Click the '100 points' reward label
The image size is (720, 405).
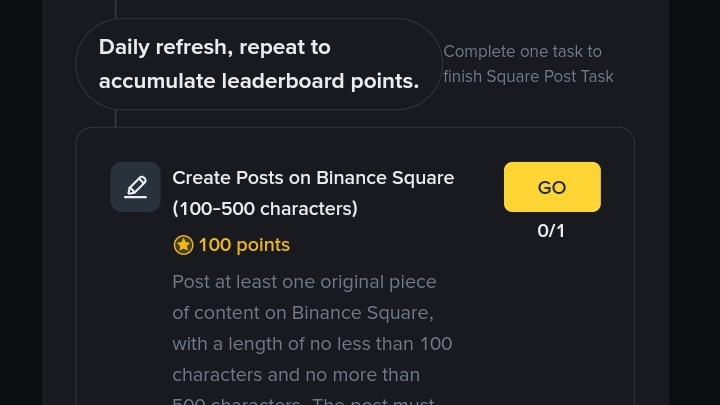pyautogui.click(x=244, y=245)
